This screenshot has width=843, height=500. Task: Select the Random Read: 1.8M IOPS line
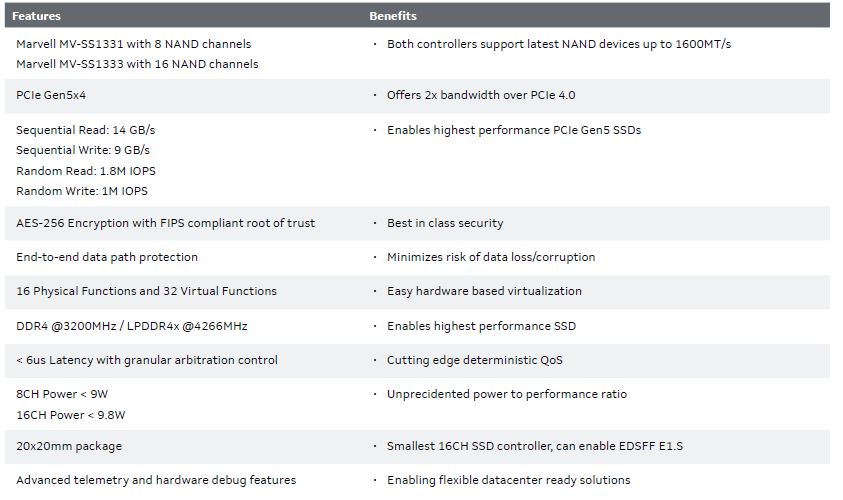(86, 171)
